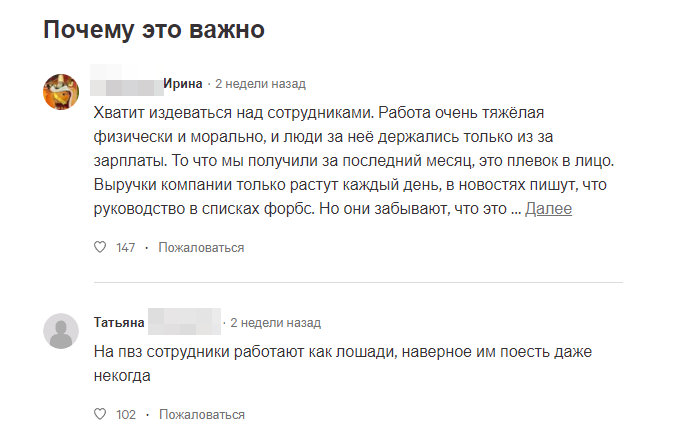Report Татьяна's comment via Пожаловаться
The image size is (676, 434).
tap(201, 414)
